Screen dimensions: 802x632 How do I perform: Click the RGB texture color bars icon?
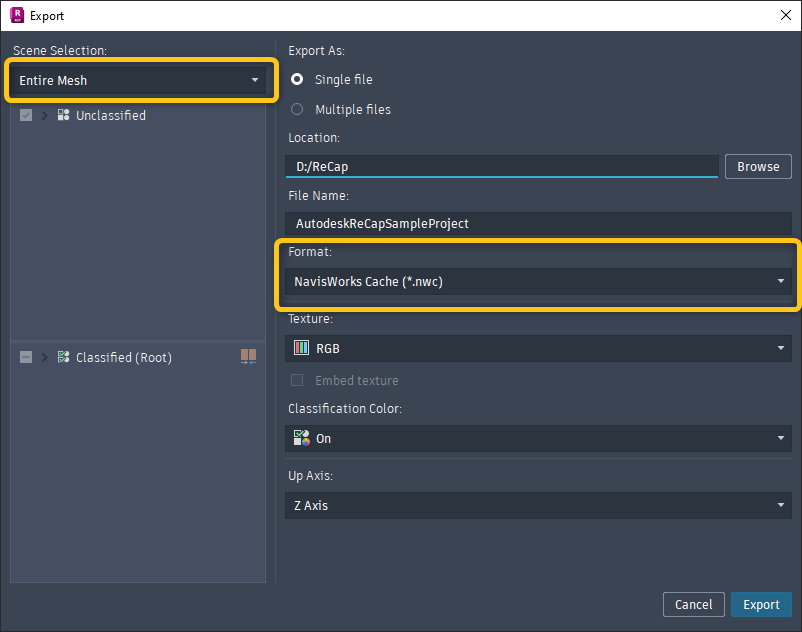[x=301, y=348]
